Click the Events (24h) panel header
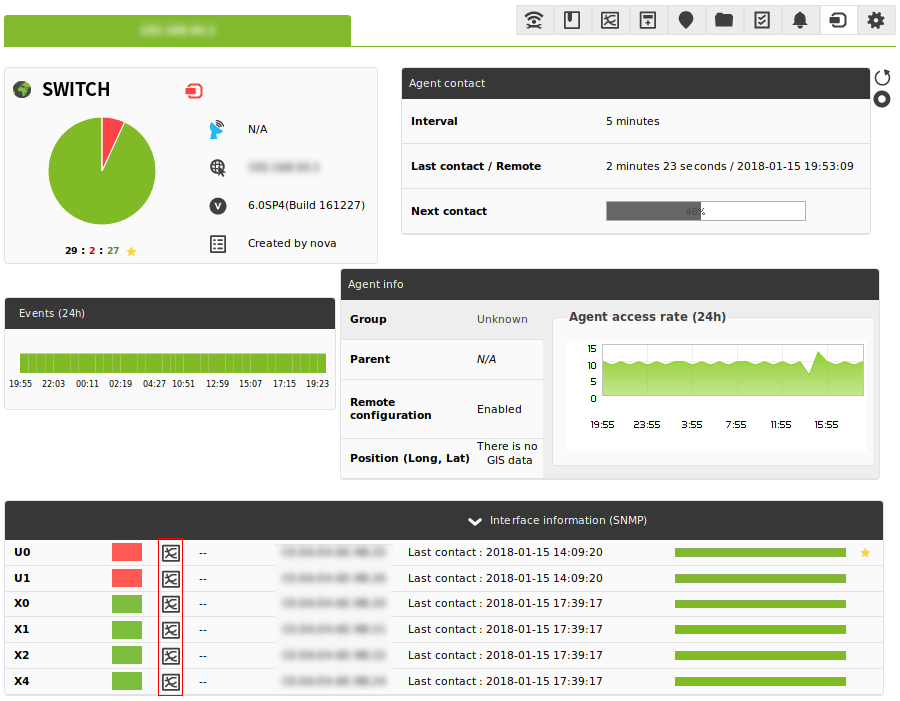The height and width of the screenshot is (701, 900). pos(170,313)
